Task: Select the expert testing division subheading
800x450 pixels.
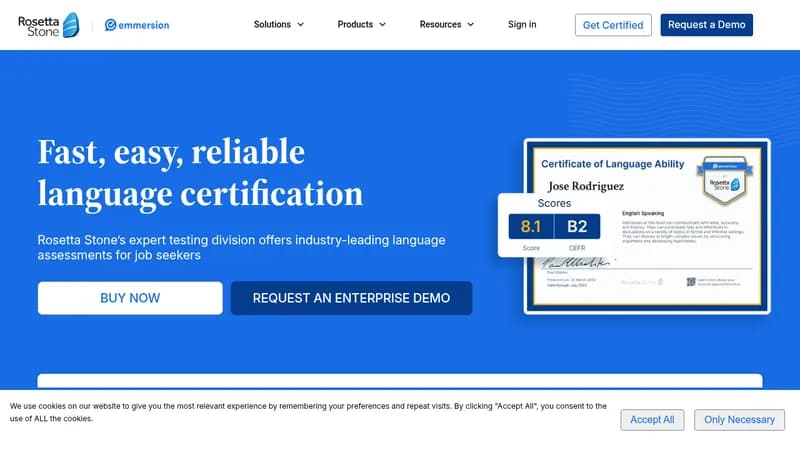Action: [241, 247]
